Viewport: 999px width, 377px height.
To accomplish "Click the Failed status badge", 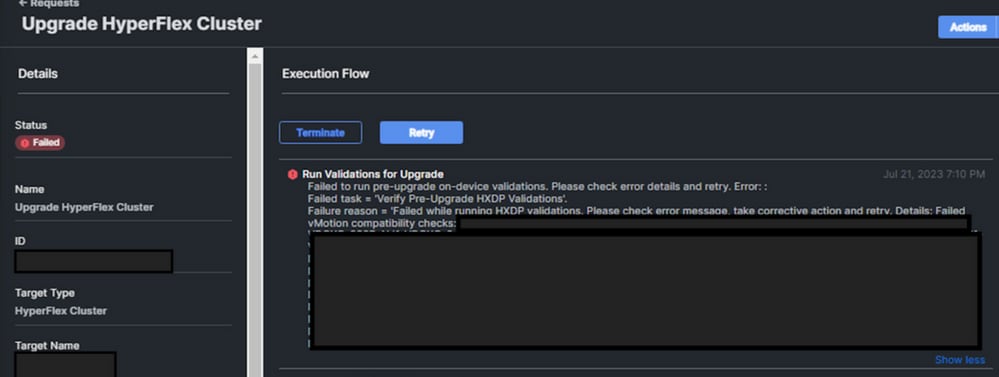I will 40,143.
